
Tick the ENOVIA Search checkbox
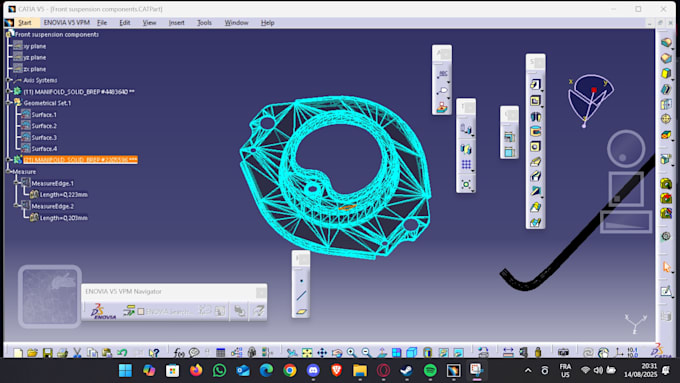point(141,311)
